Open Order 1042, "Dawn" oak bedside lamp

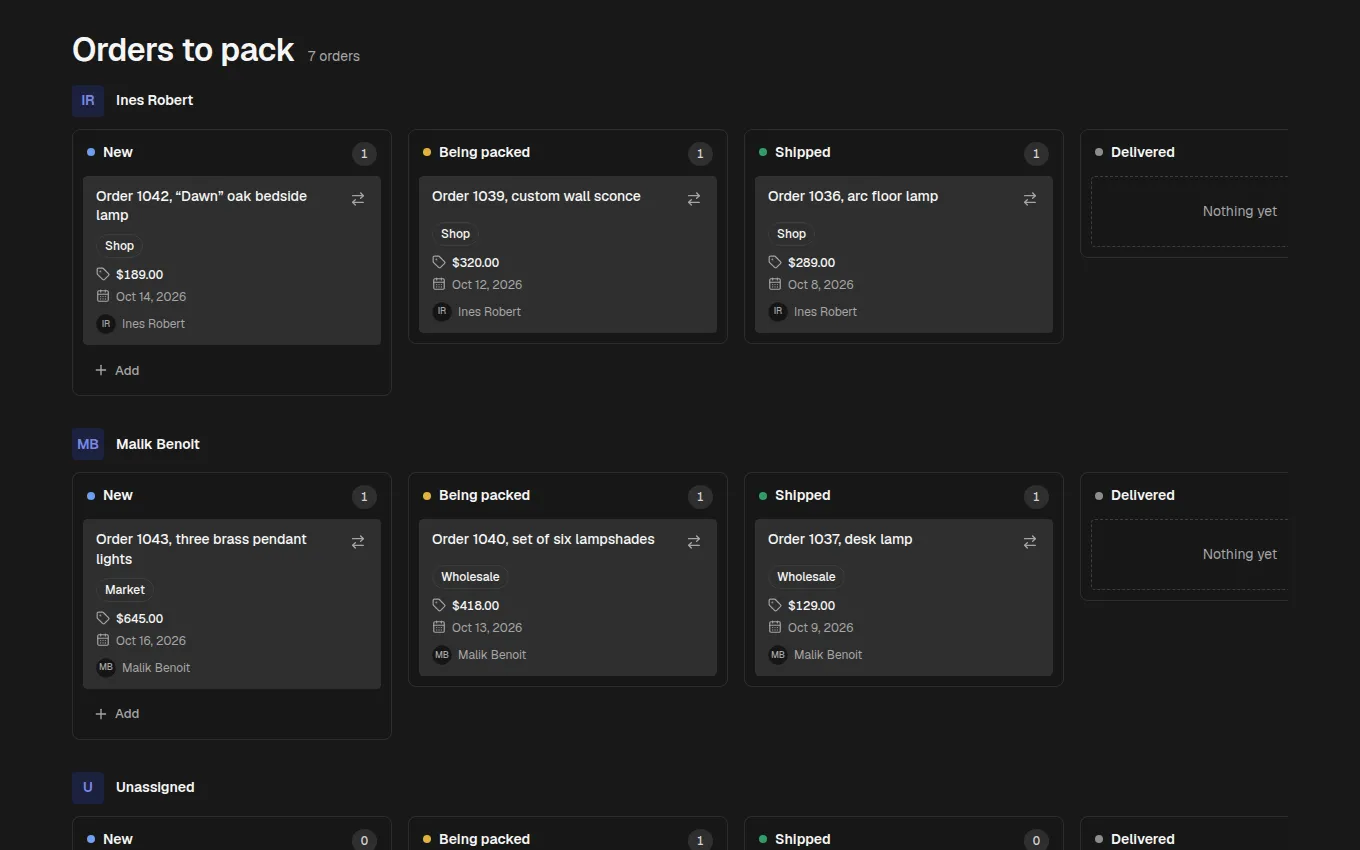(201, 206)
